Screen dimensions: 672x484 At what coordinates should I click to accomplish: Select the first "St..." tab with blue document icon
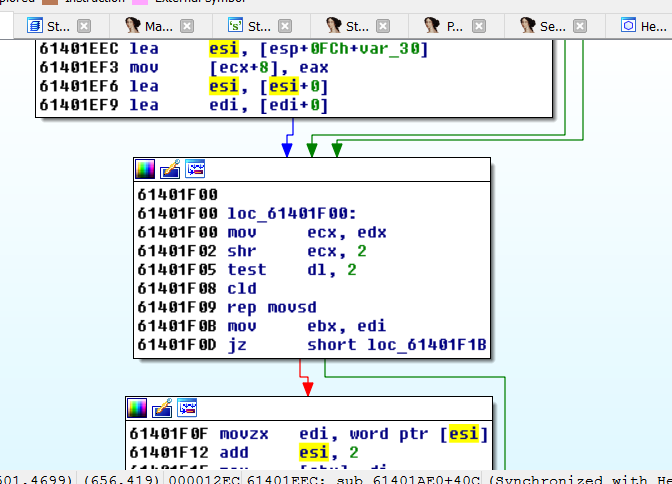pos(48,27)
